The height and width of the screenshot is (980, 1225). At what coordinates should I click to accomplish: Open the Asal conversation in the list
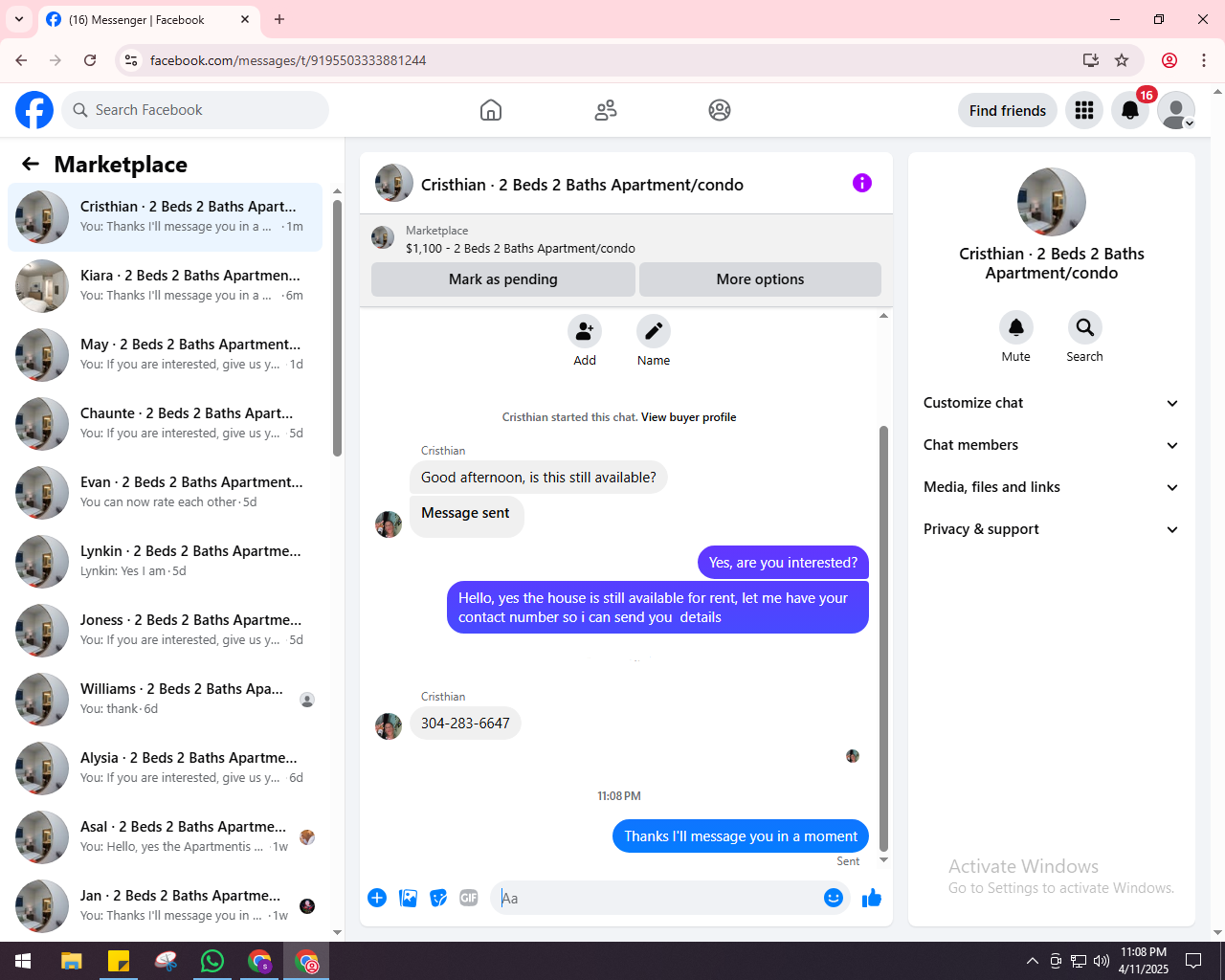click(165, 837)
